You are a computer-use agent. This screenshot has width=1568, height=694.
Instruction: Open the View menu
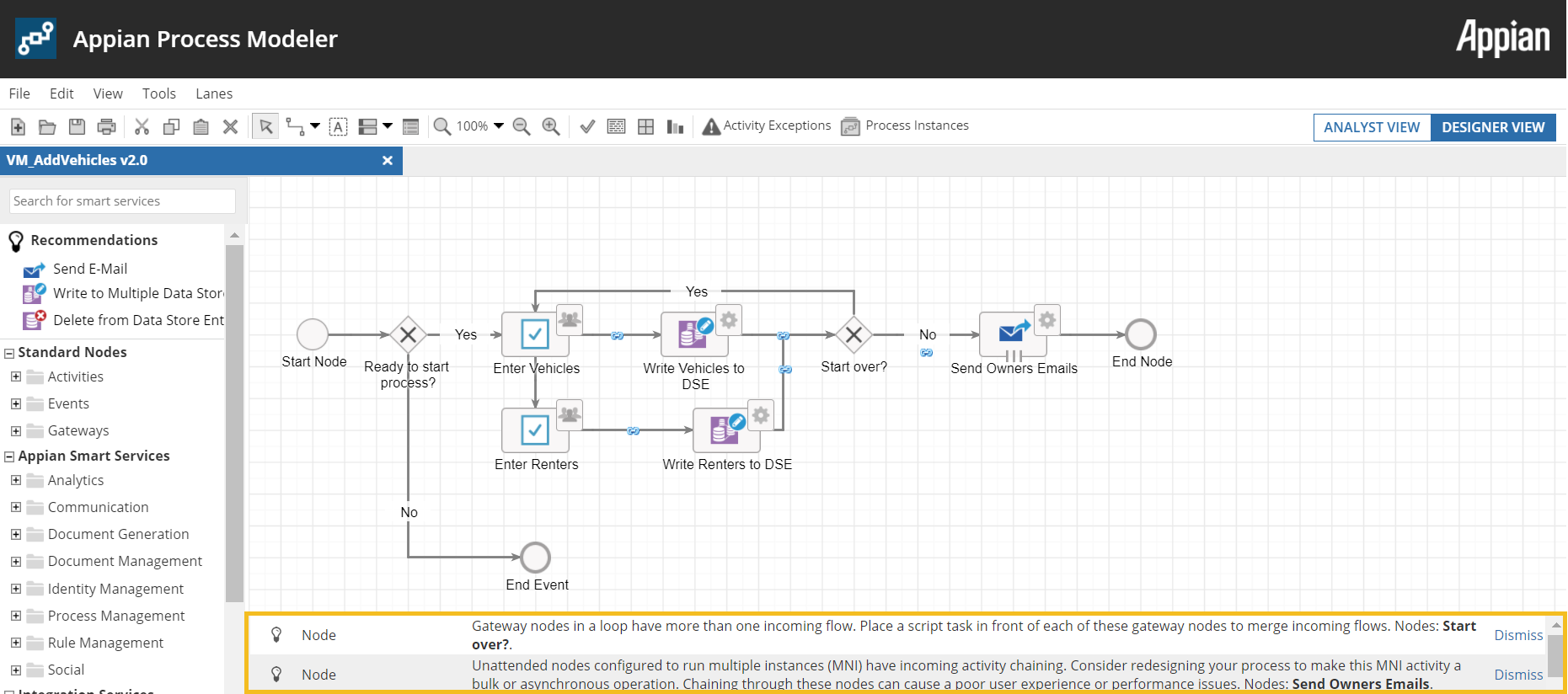pyautogui.click(x=108, y=93)
